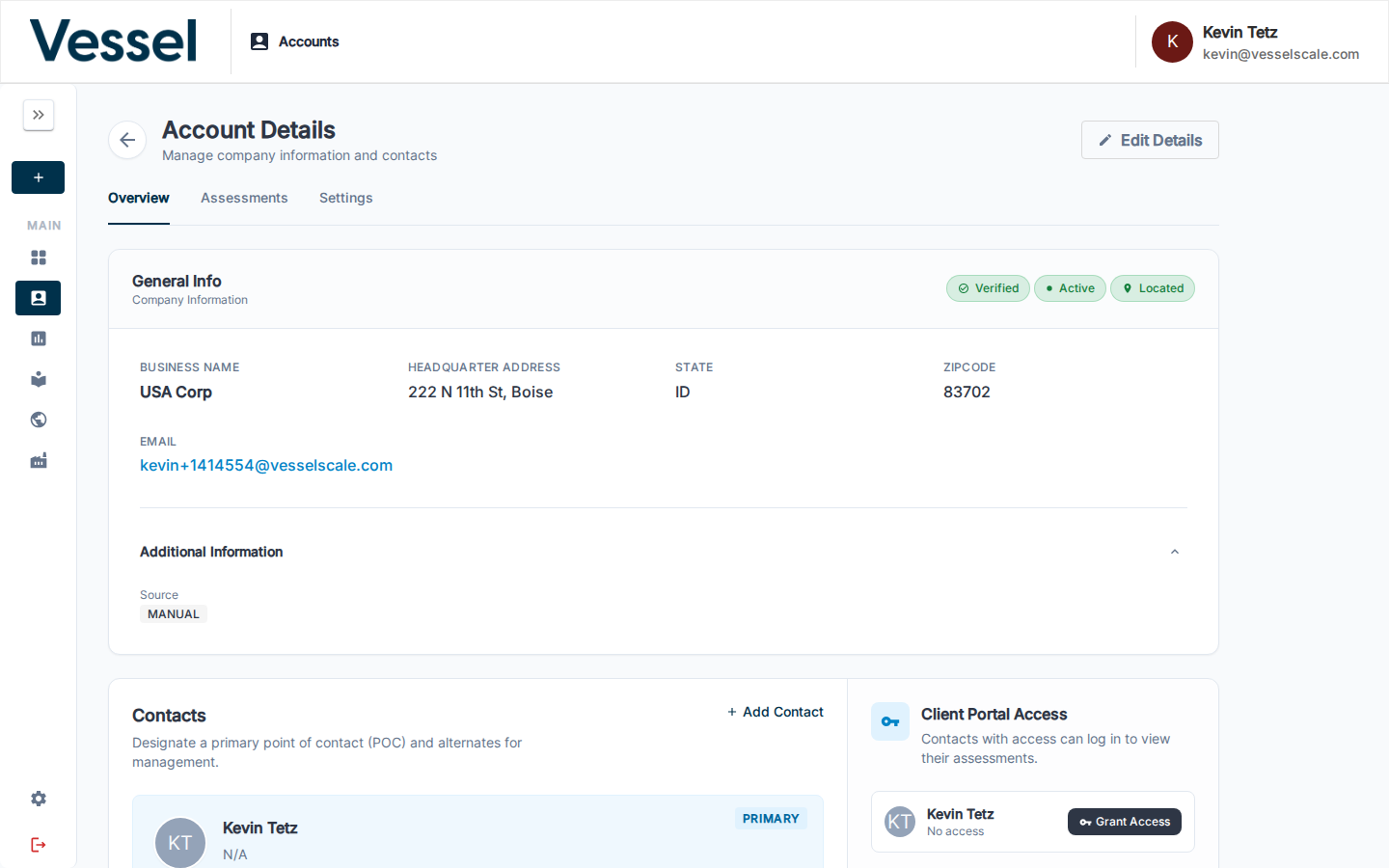Screen dimensions: 1389x868
Task: Grant Access to Kevin Tetz
Action: click(x=1124, y=822)
